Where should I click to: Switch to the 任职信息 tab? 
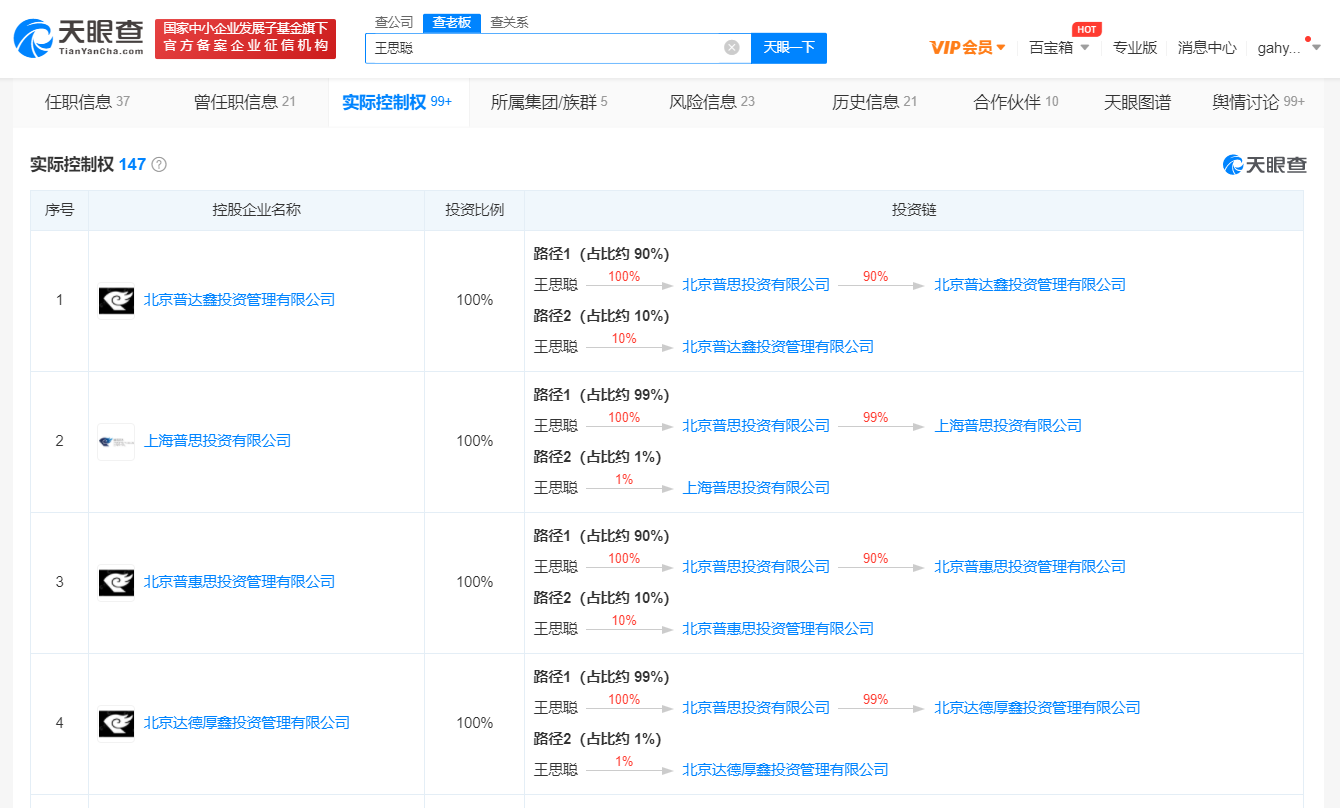[x=87, y=102]
